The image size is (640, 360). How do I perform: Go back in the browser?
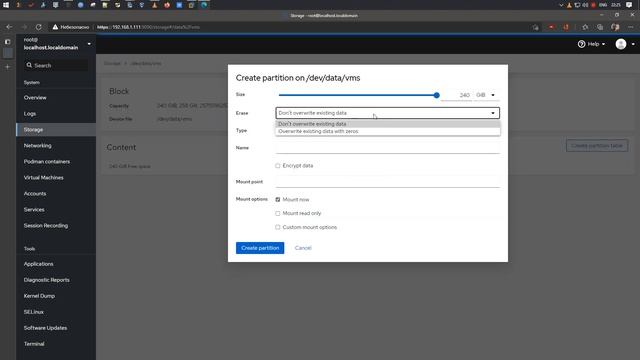(x=9, y=27)
